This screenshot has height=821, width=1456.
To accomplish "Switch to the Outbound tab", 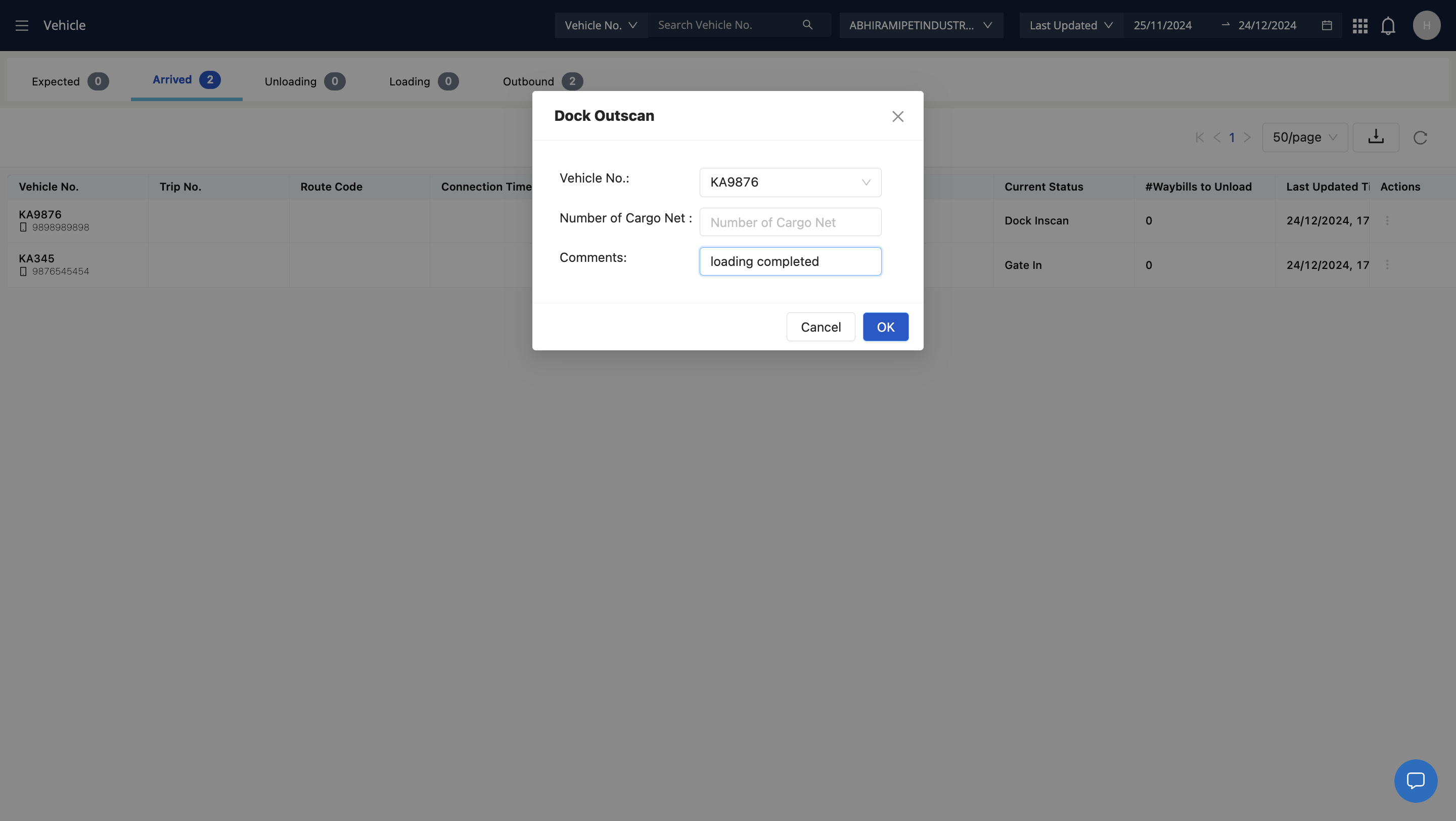I will pos(542,81).
